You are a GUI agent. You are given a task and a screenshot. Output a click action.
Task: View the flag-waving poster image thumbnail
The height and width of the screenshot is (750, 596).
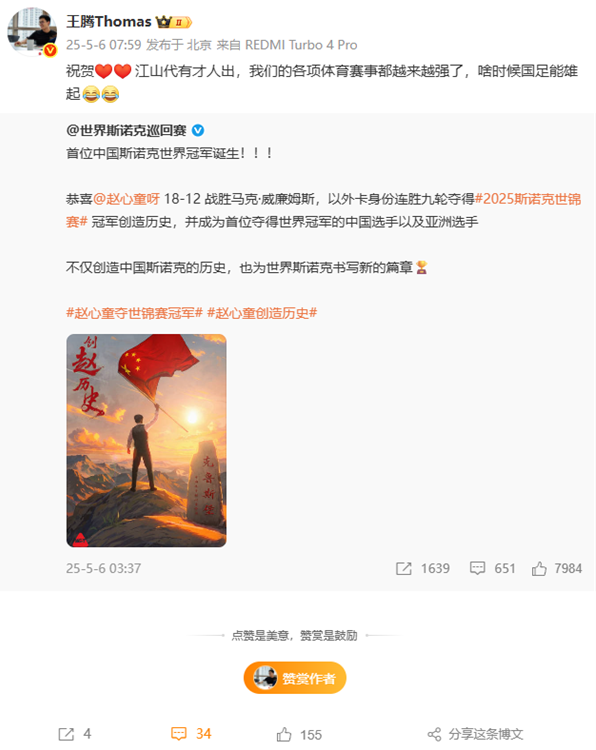click(x=146, y=441)
